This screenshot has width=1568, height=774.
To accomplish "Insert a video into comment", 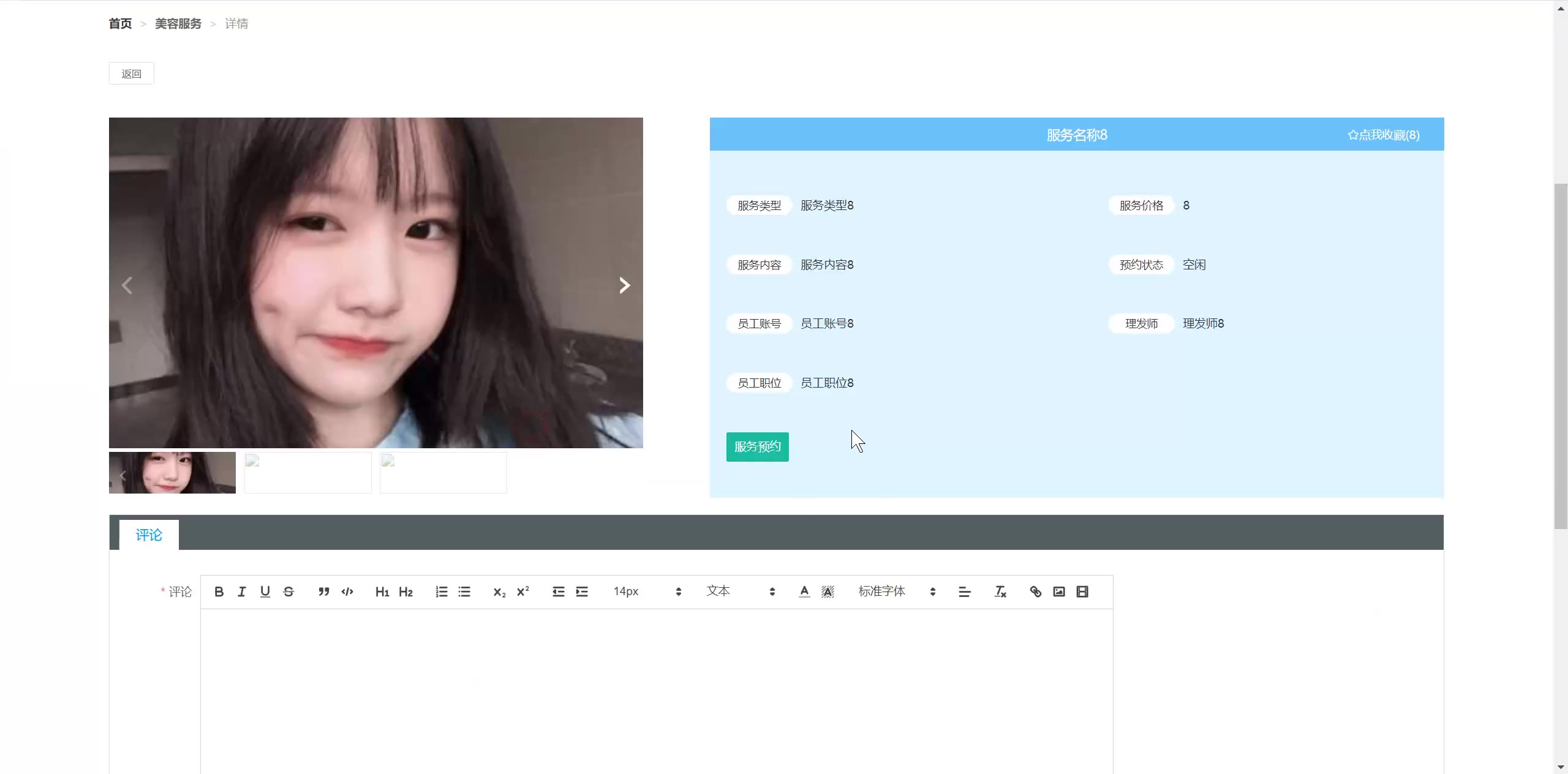I will 1082,592.
